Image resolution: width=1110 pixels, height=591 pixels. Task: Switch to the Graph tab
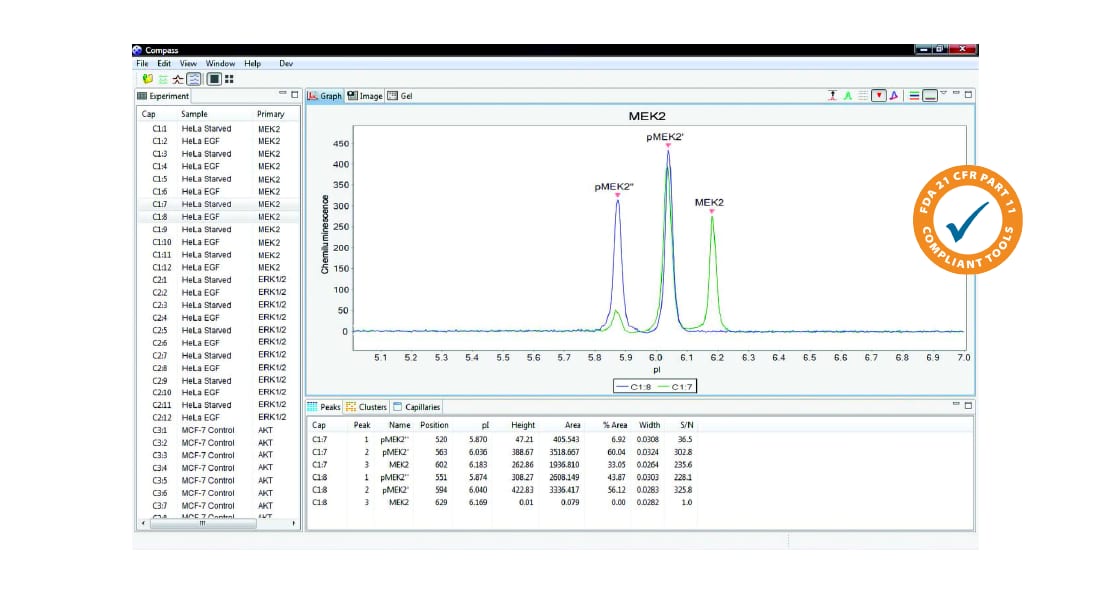(325, 96)
